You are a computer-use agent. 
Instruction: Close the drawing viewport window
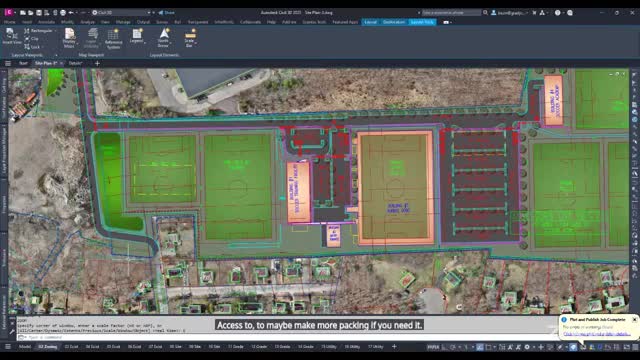click(624, 74)
